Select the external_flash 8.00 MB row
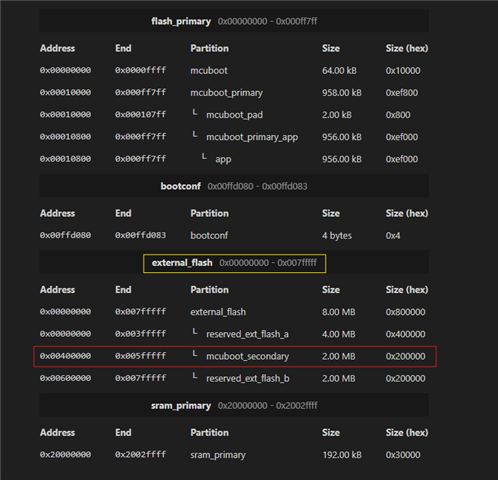 coord(234,312)
